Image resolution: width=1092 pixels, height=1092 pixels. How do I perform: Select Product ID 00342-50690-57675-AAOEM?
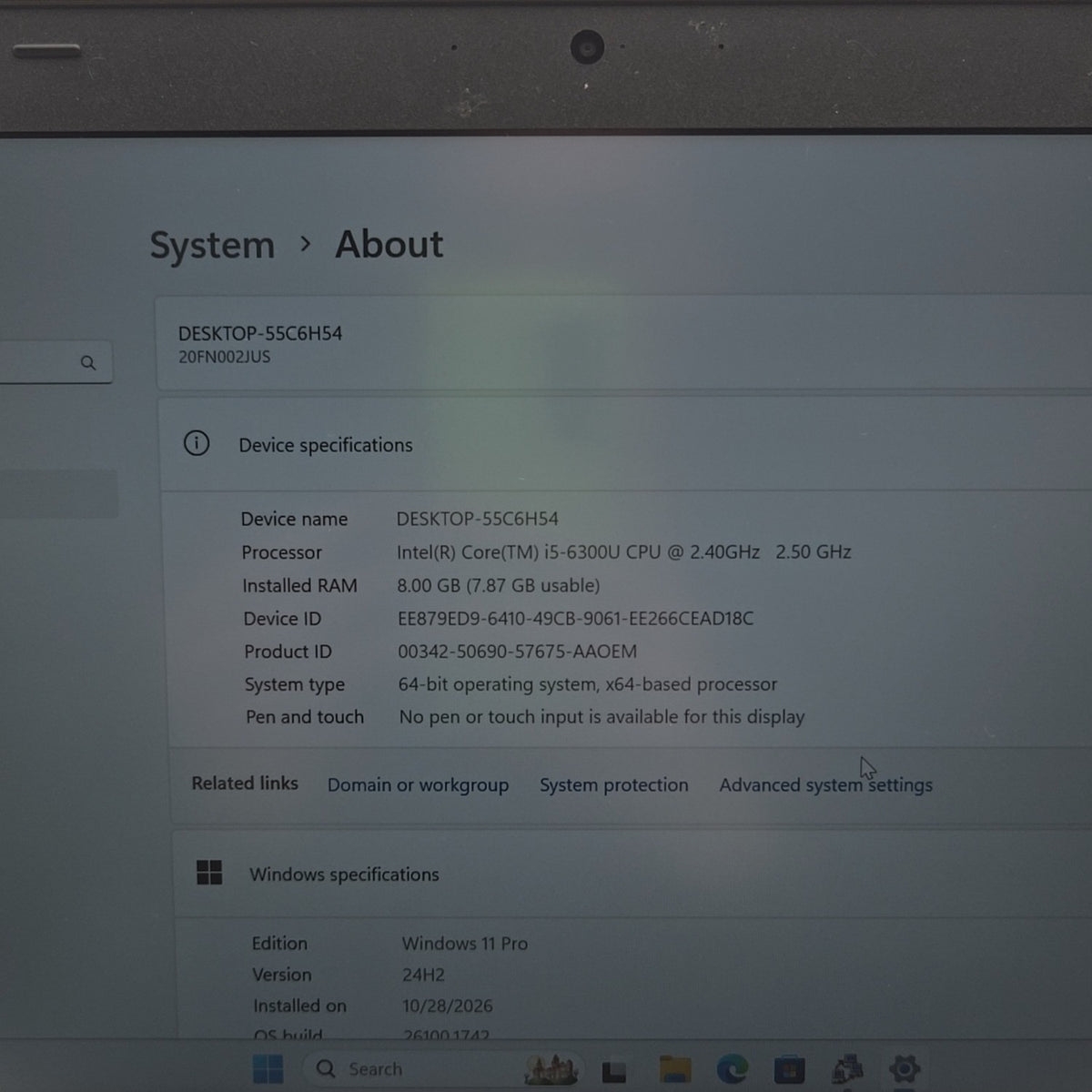point(517,652)
